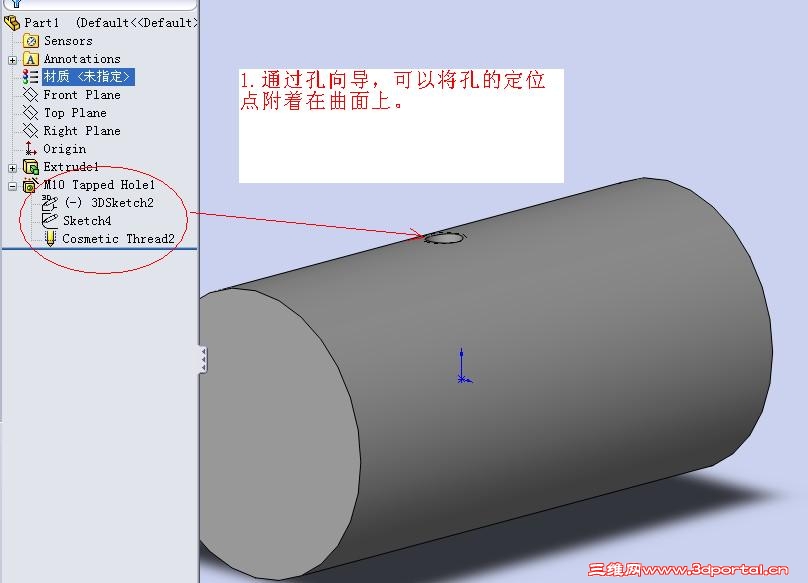
Task: Click the Extrude1 feature icon
Action: (x=31, y=167)
